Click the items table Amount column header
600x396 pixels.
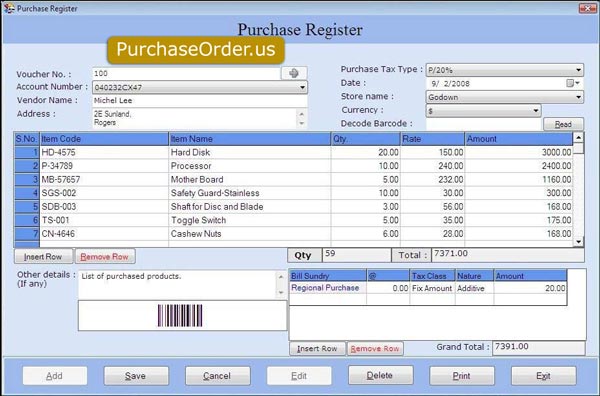pyautogui.click(x=518, y=139)
